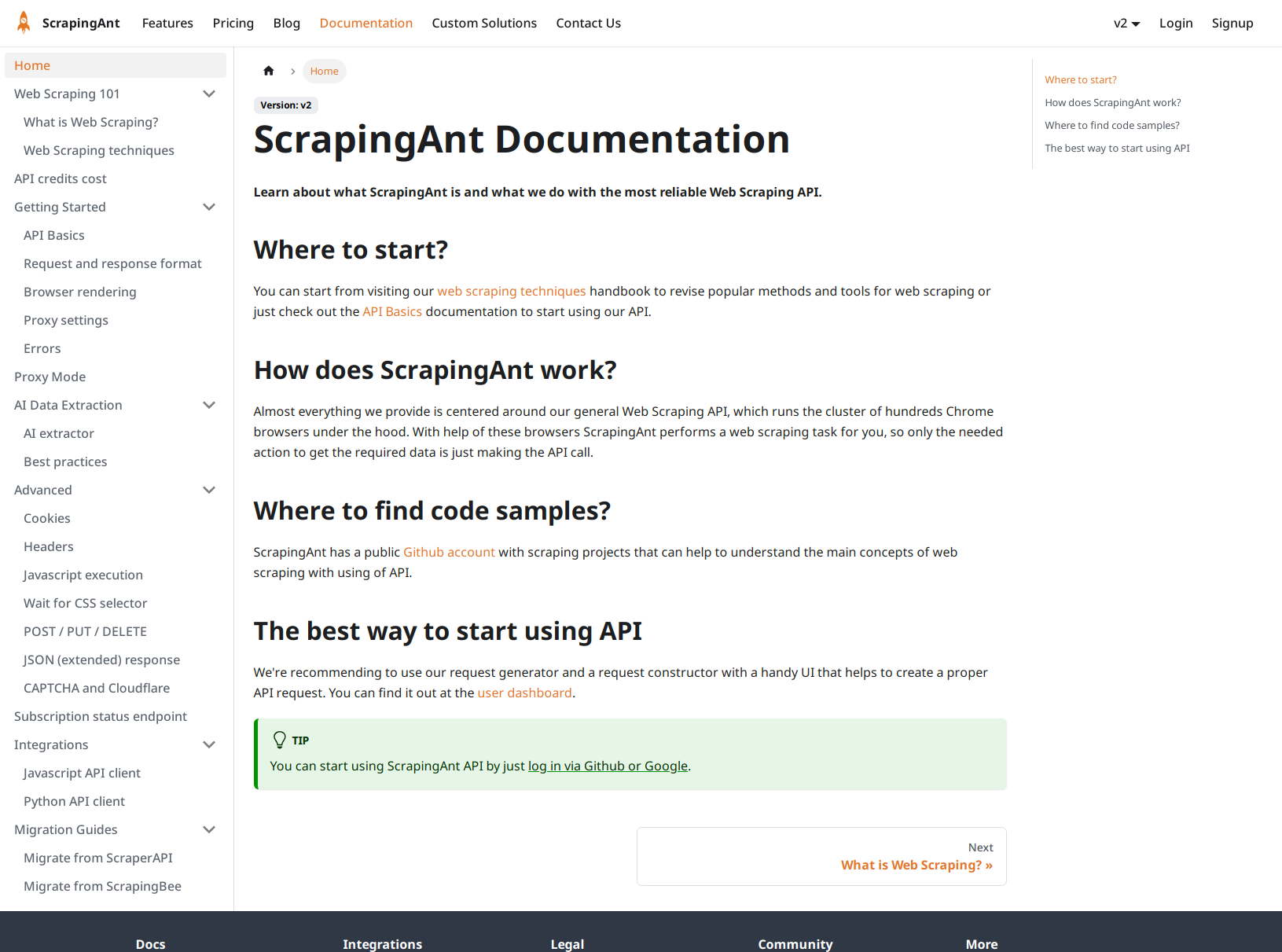This screenshot has height=952, width=1282.
Task: Click log in via Github or Google
Action: pyautogui.click(x=608, y=766)
